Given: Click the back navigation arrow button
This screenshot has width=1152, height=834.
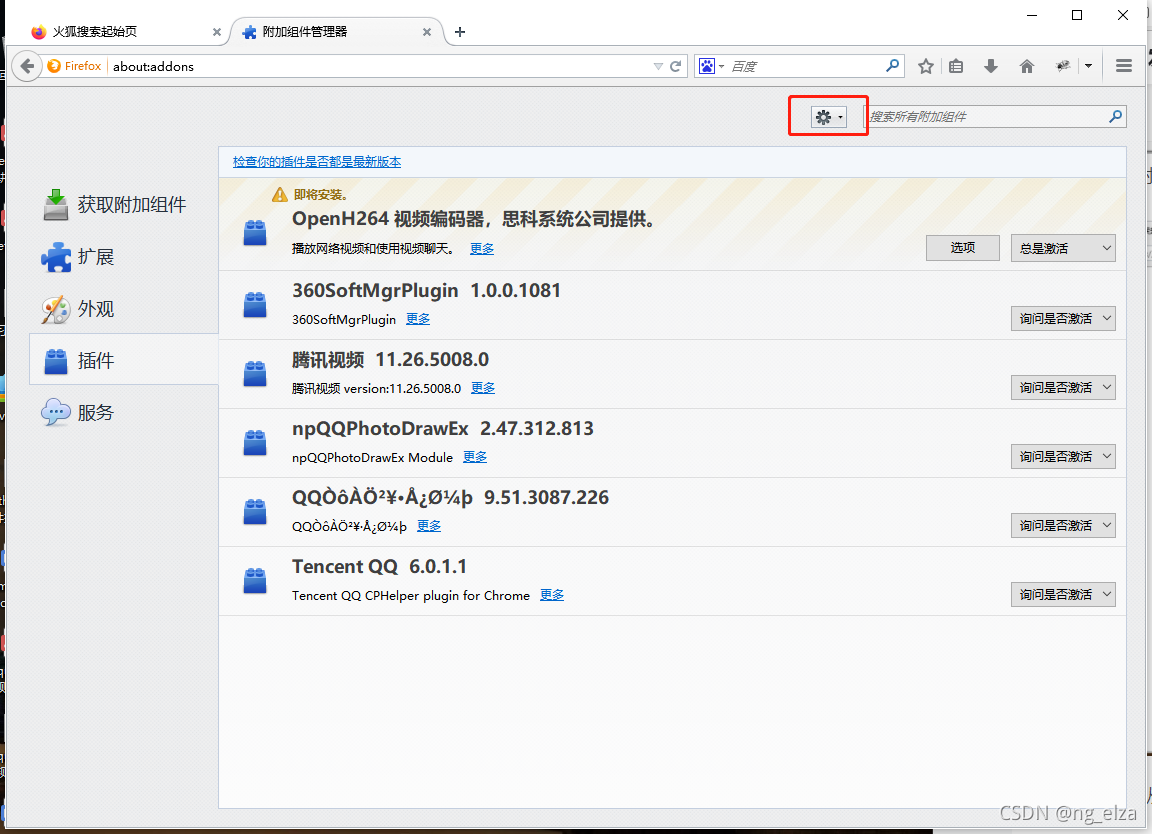Looking at the screenshot, I should (x=27, y=66).
